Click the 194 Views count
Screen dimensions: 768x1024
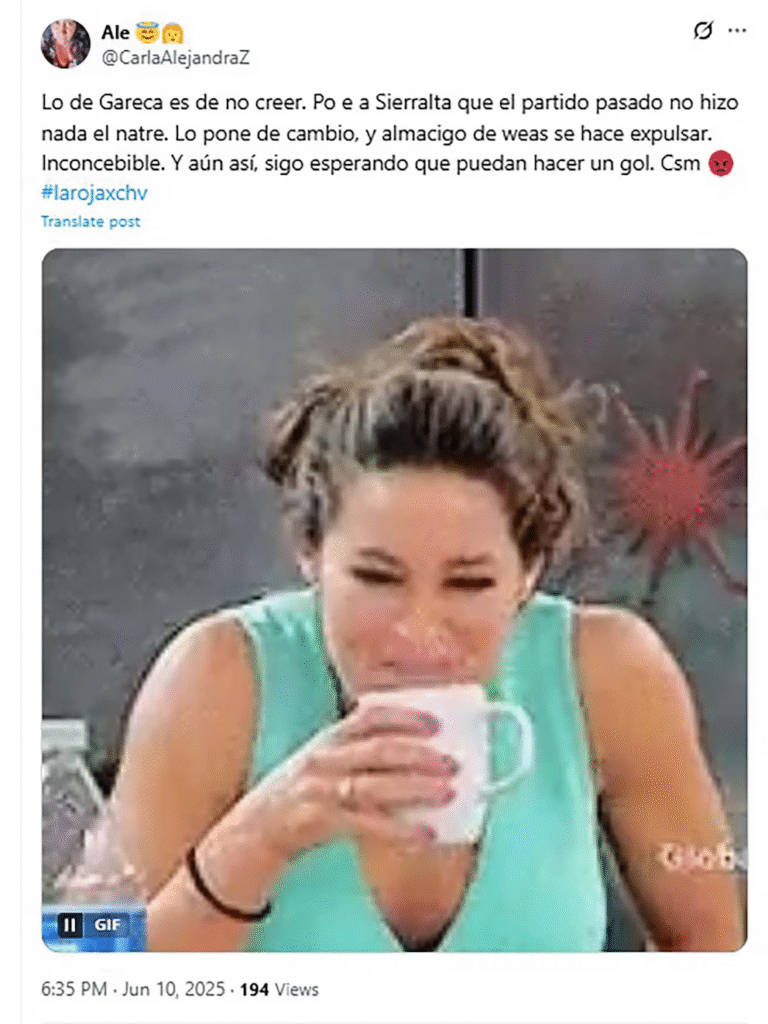click(279, 989)
